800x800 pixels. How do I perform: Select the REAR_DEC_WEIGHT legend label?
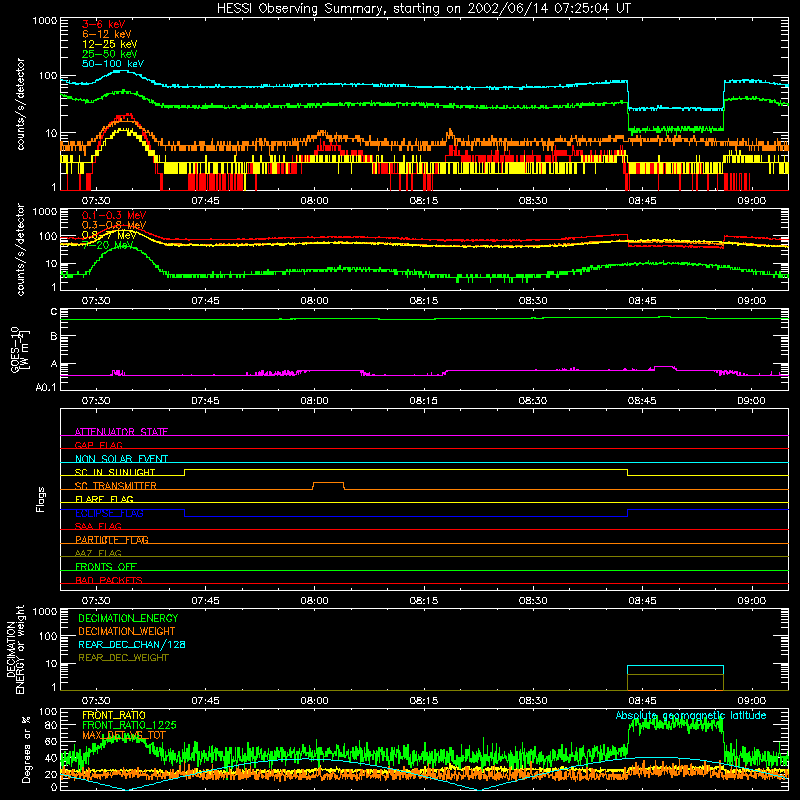point(123,658)
